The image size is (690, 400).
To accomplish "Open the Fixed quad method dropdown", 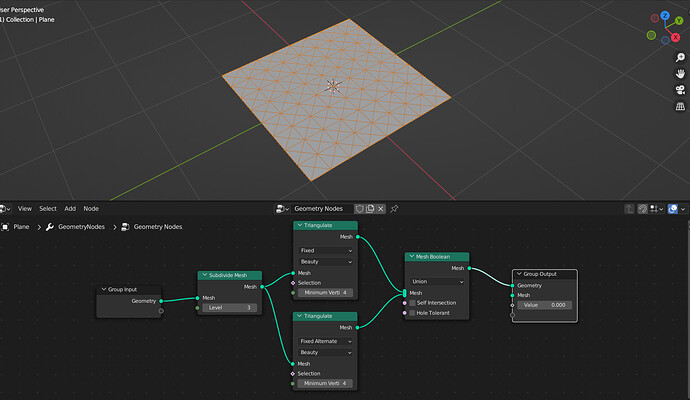I will click(x=326, y=250).
